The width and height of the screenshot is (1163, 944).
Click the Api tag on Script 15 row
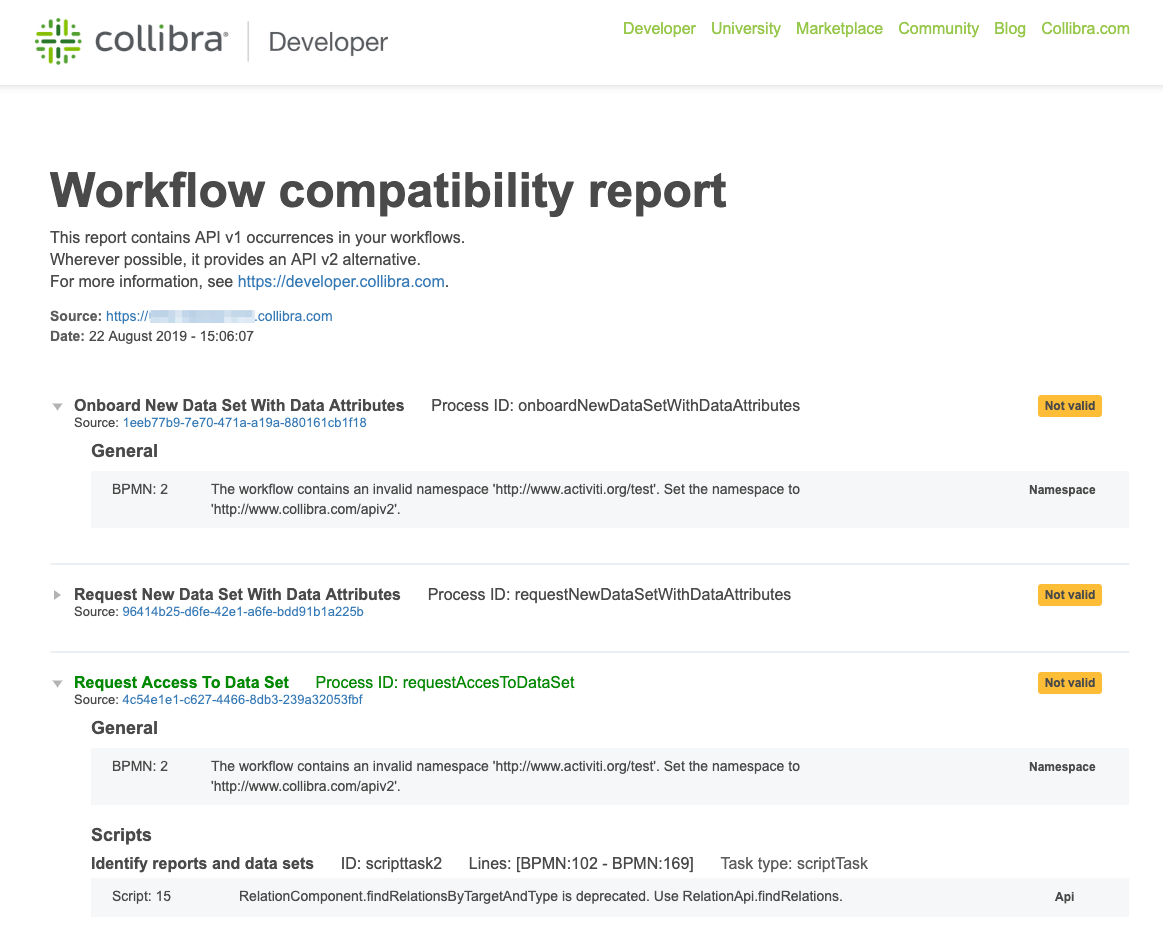tap(1064, 897)
